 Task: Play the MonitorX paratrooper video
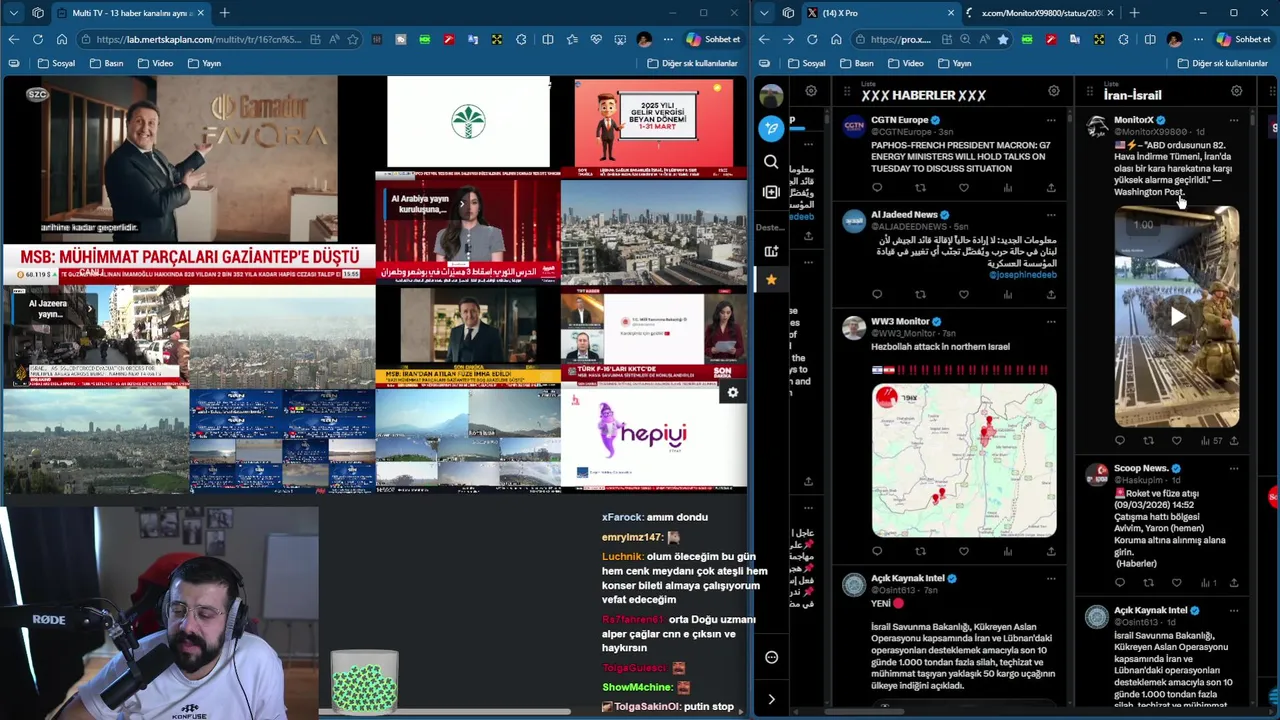click(1178, 316)
